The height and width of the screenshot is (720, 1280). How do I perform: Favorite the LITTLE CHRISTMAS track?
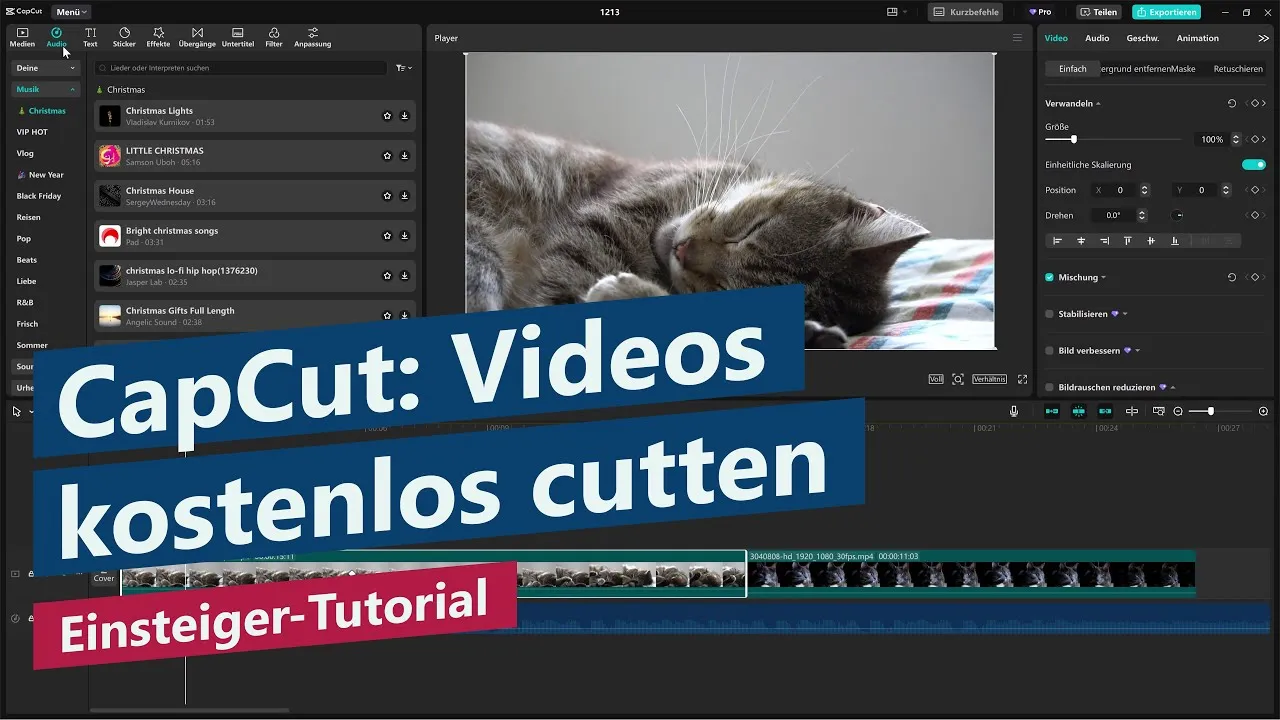pyautogui.click(x=387, y=156)
